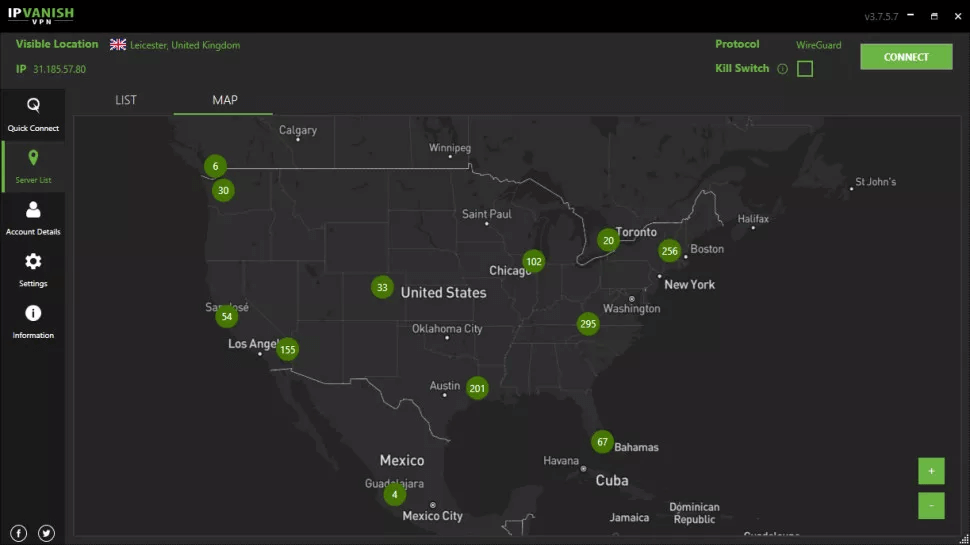Click the Halifax city label
The image size is (970, 545).
coord(753,218)
